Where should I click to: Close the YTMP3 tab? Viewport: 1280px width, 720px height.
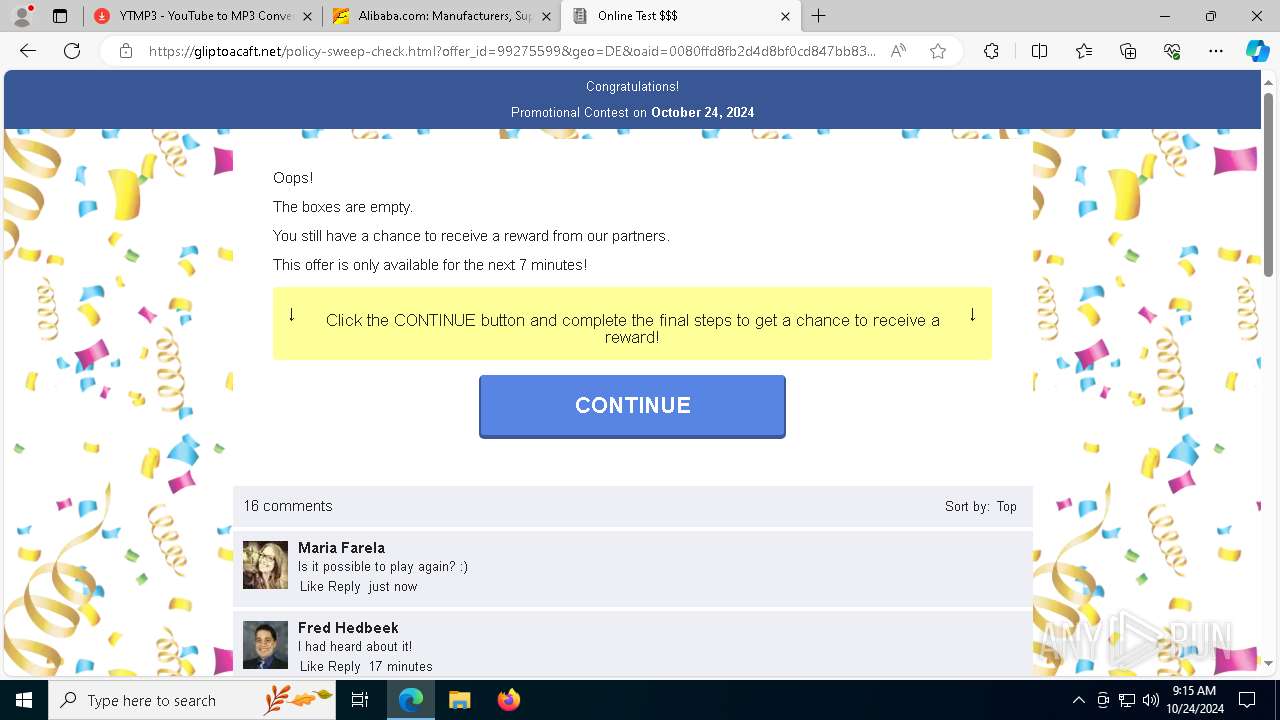coord(307,16)
